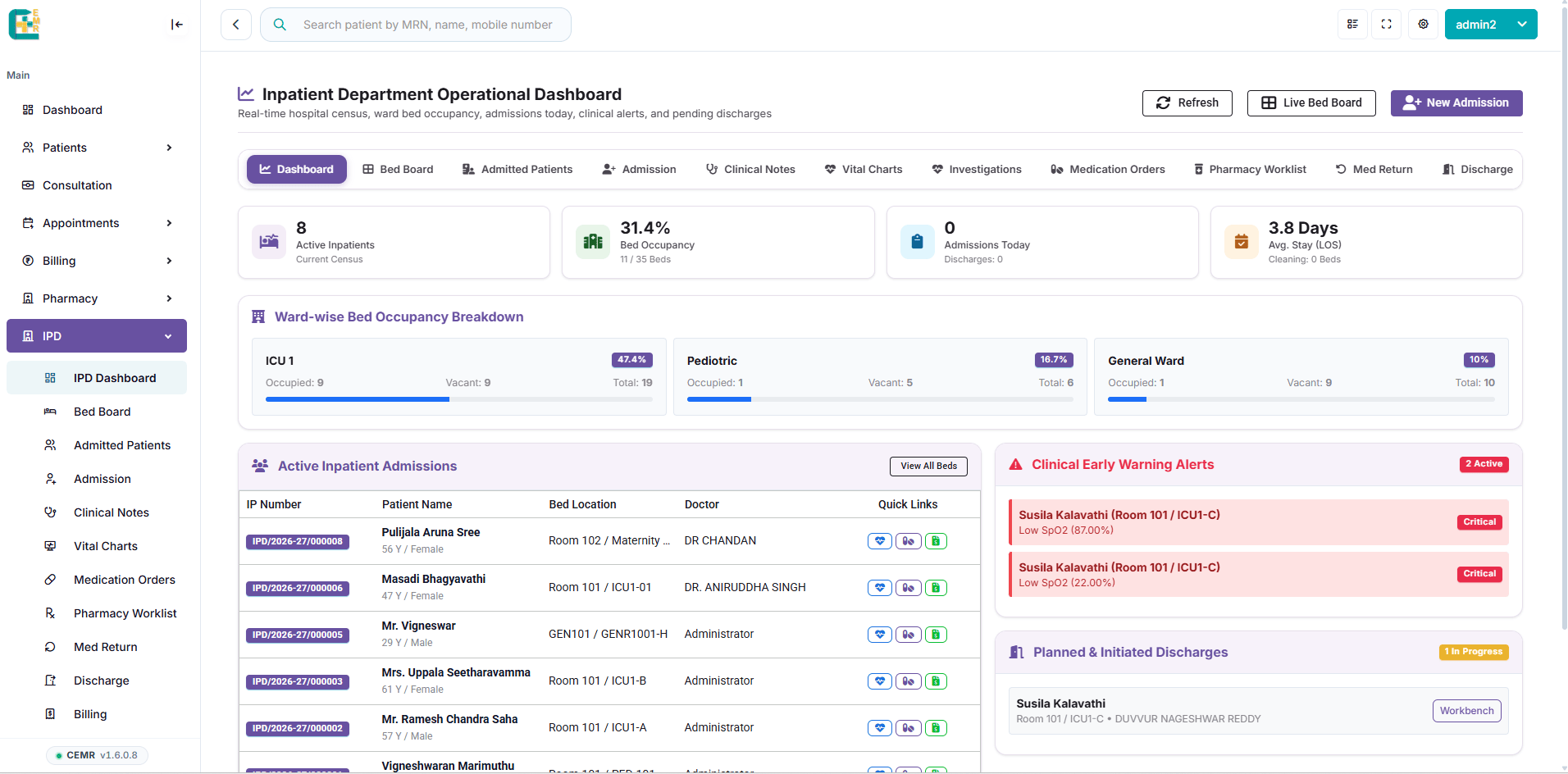Expand the Billing sidebar menu
This screenshot has width=1568, height=774.
(97, 261)
